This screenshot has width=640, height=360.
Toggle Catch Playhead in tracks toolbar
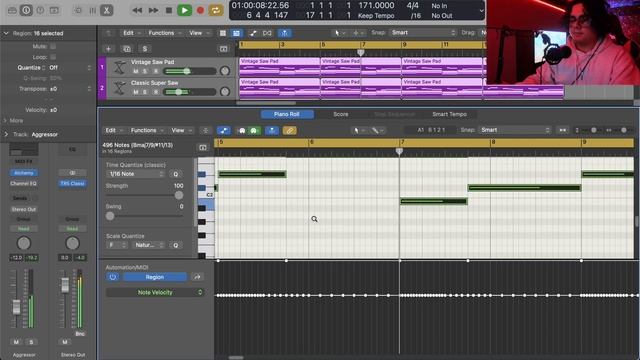click(284, 33)
